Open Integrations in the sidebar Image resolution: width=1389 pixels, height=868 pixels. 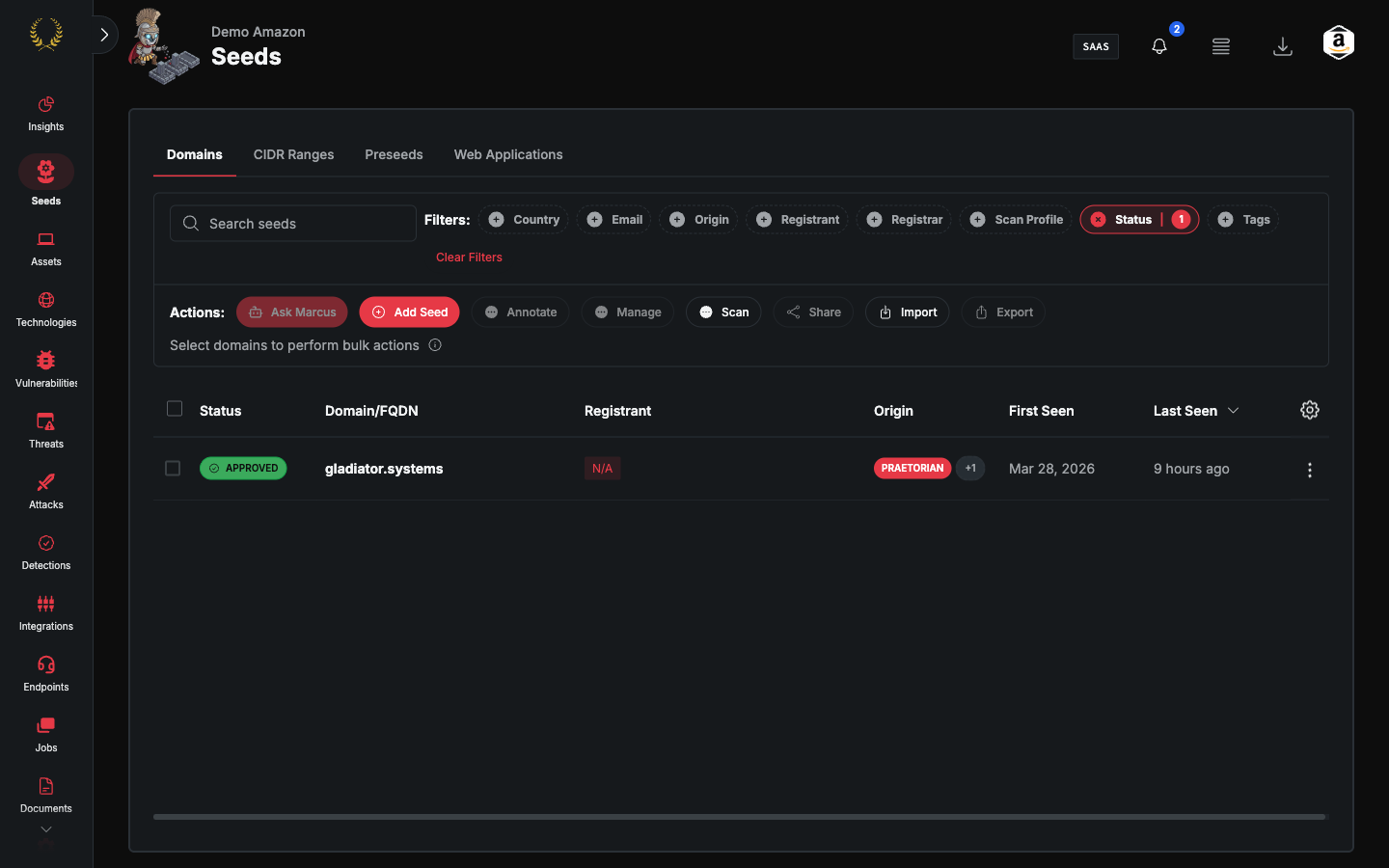[45, 613]
